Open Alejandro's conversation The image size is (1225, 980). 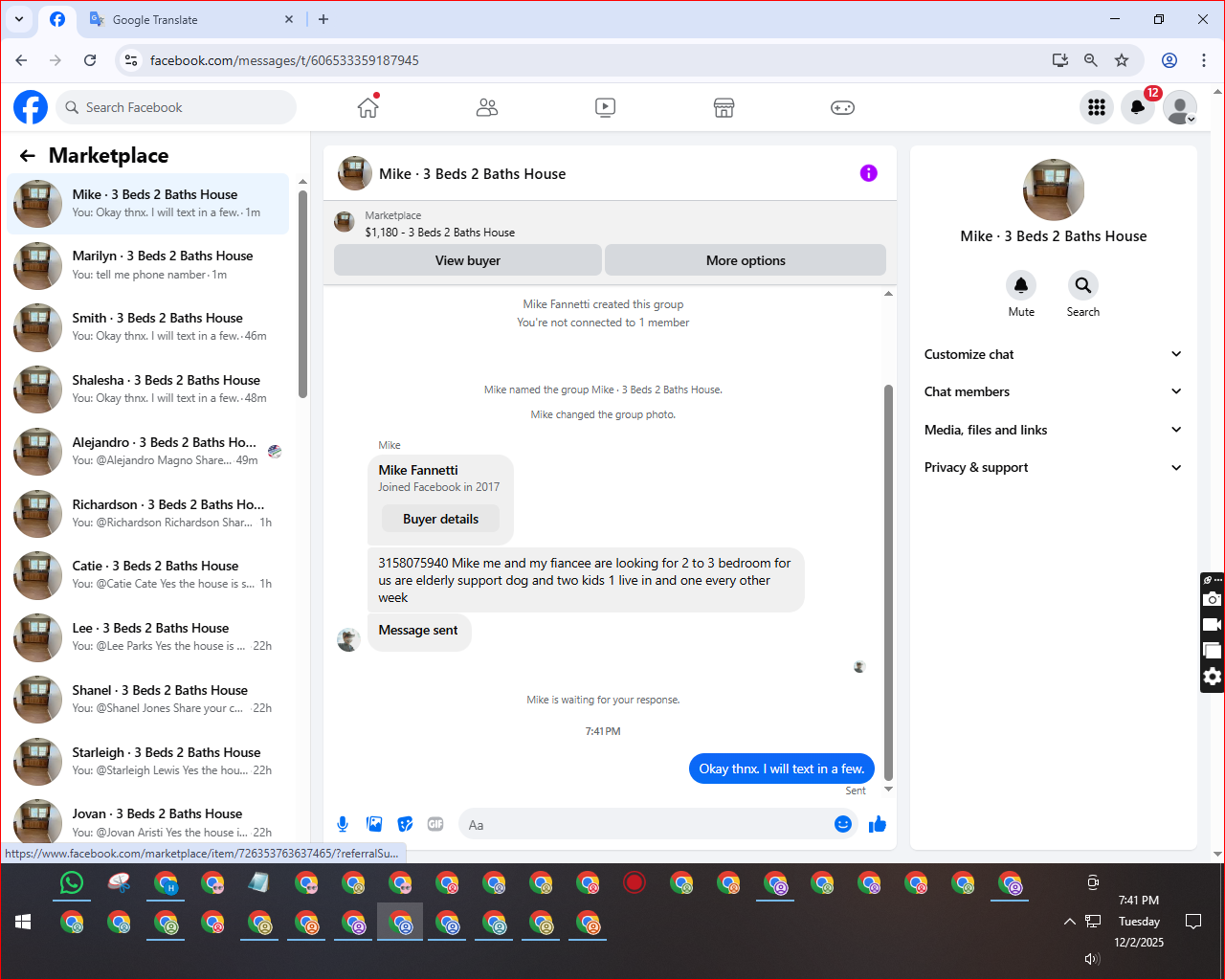pyautogui.click(x=148, y=452)
